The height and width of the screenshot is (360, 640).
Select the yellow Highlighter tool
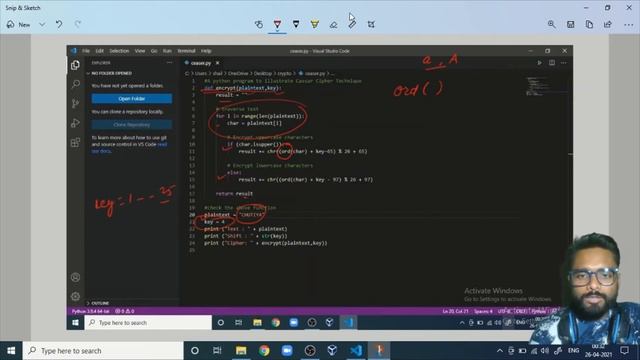(315, 24)
